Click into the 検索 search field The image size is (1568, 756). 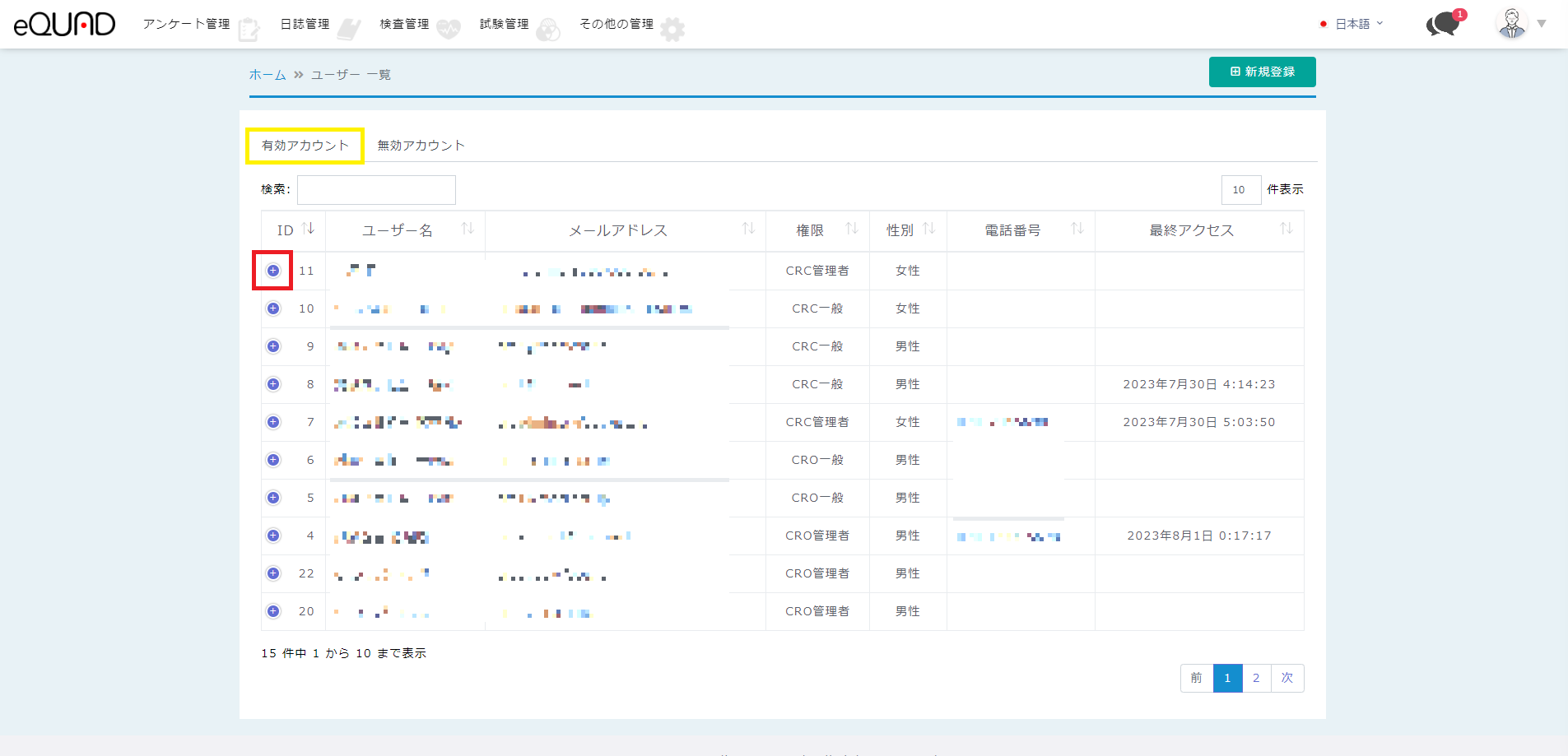pyautogui.click(x=376, y=190)
